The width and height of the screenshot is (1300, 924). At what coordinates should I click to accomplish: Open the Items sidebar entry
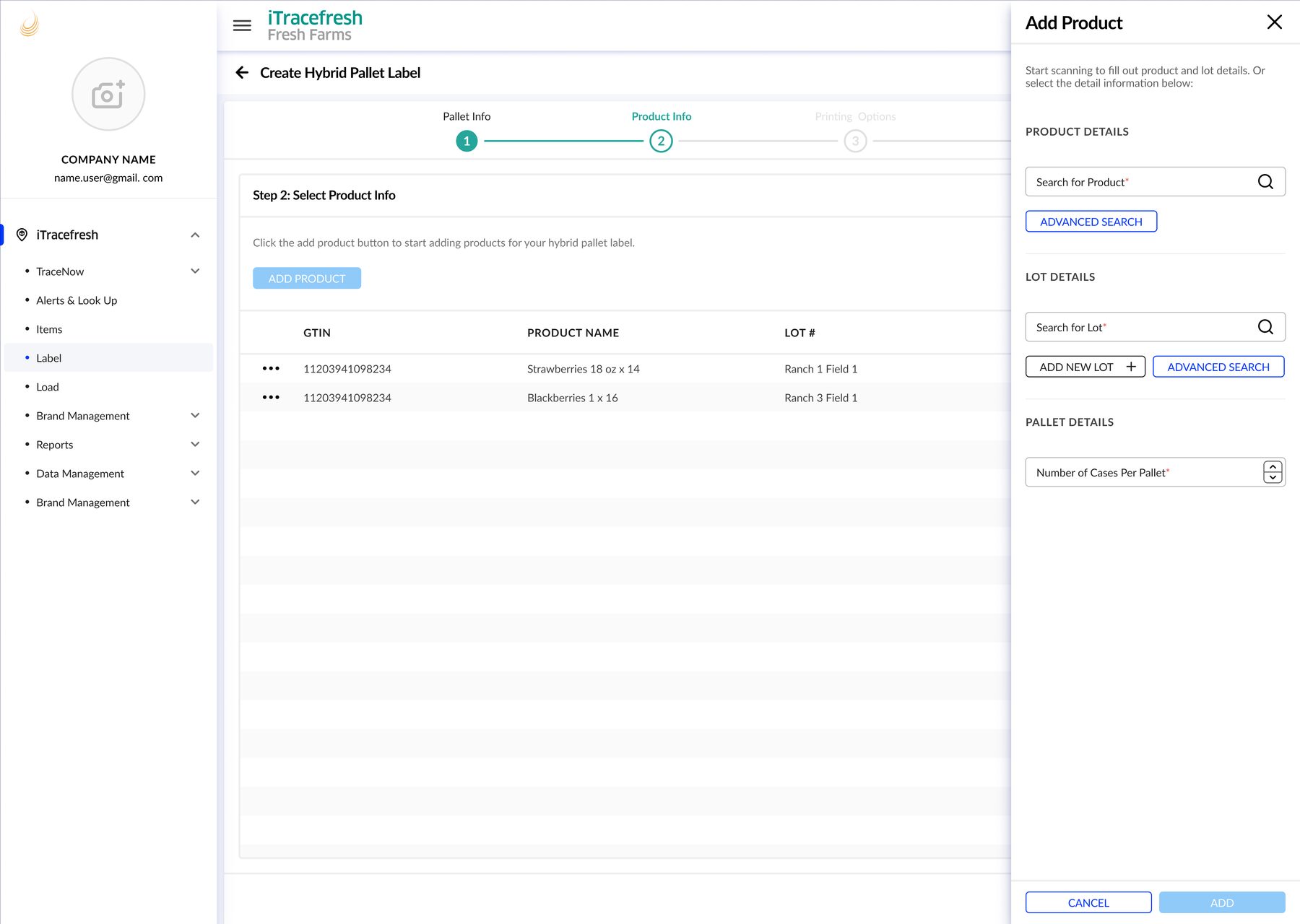click(49, 329)
